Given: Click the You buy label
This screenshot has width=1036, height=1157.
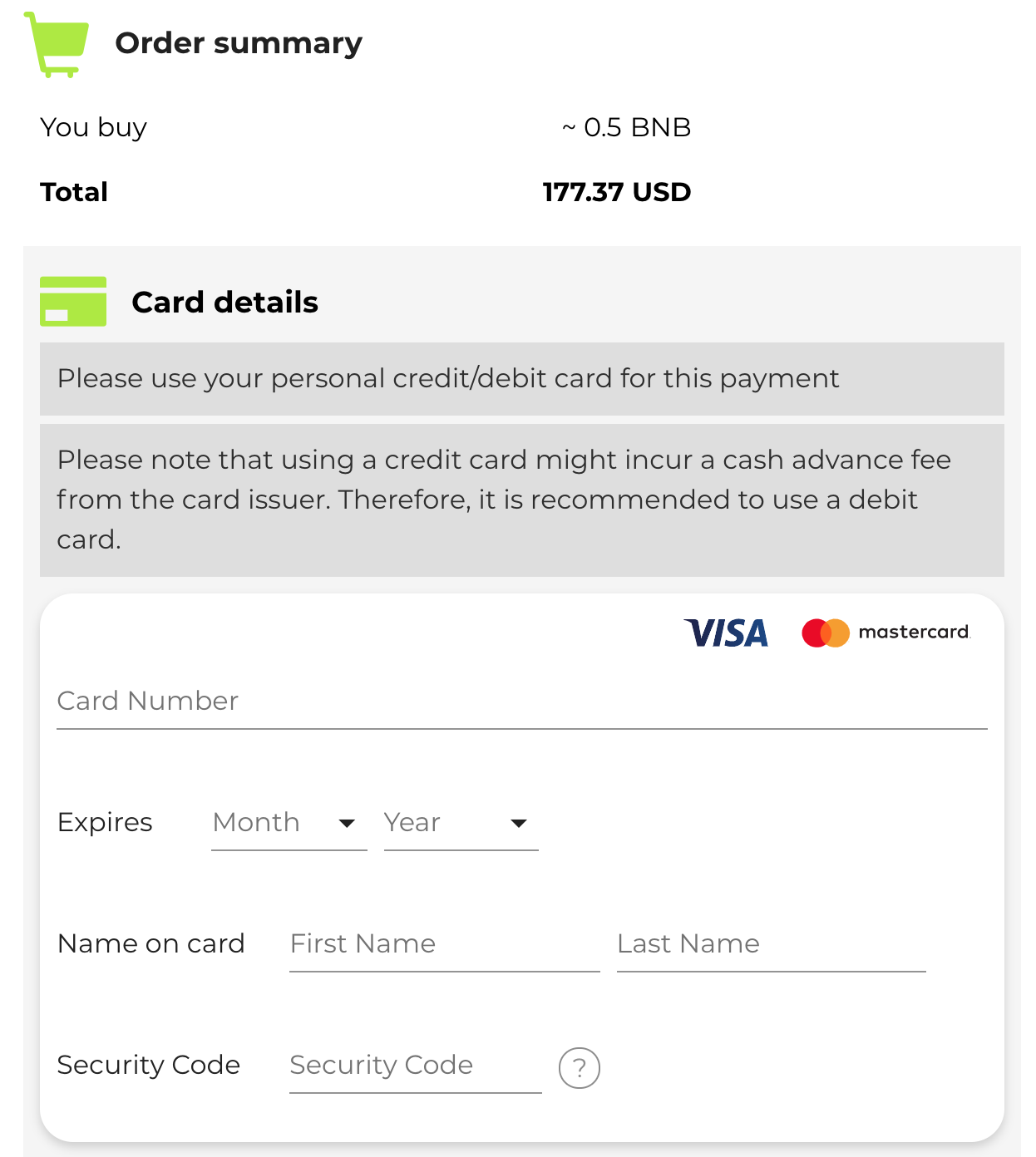Looking at the screenshot, I should pos(93,127).
